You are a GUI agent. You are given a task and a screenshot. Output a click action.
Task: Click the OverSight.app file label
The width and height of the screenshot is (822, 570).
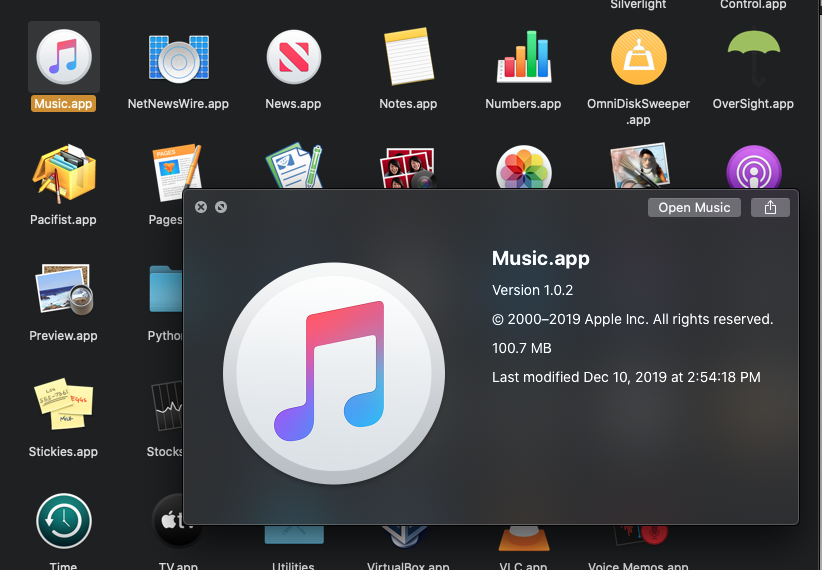pyautogui.click(x=753, y=104)
